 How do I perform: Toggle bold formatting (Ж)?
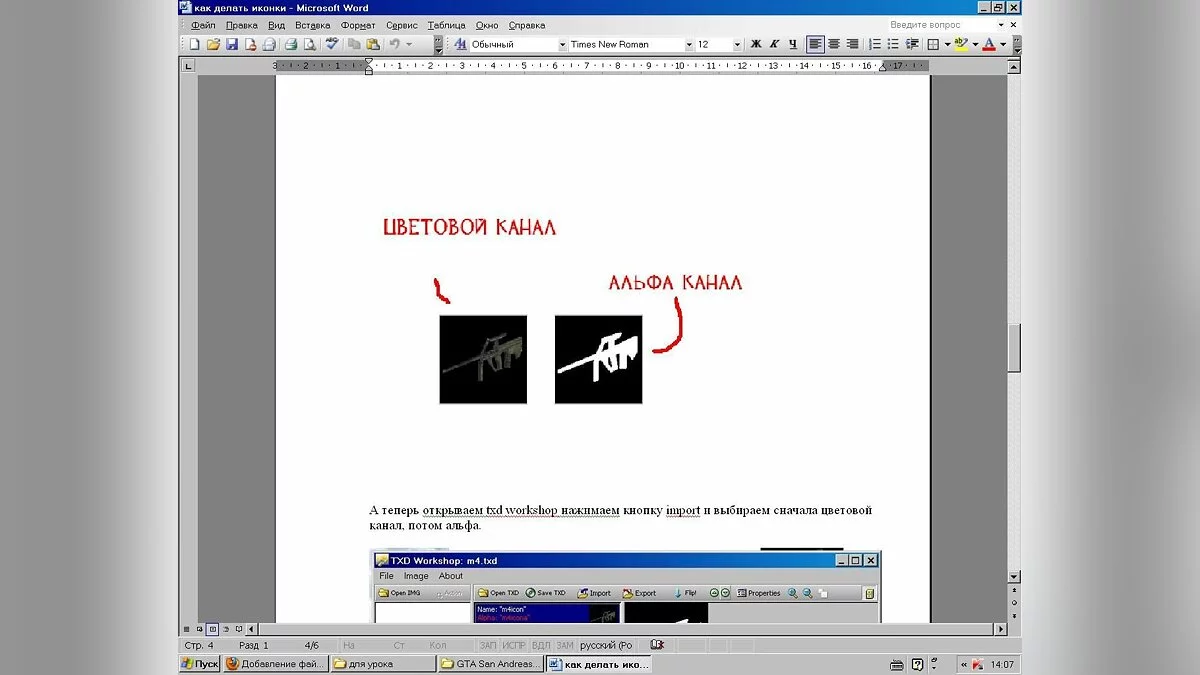[756, 44]
